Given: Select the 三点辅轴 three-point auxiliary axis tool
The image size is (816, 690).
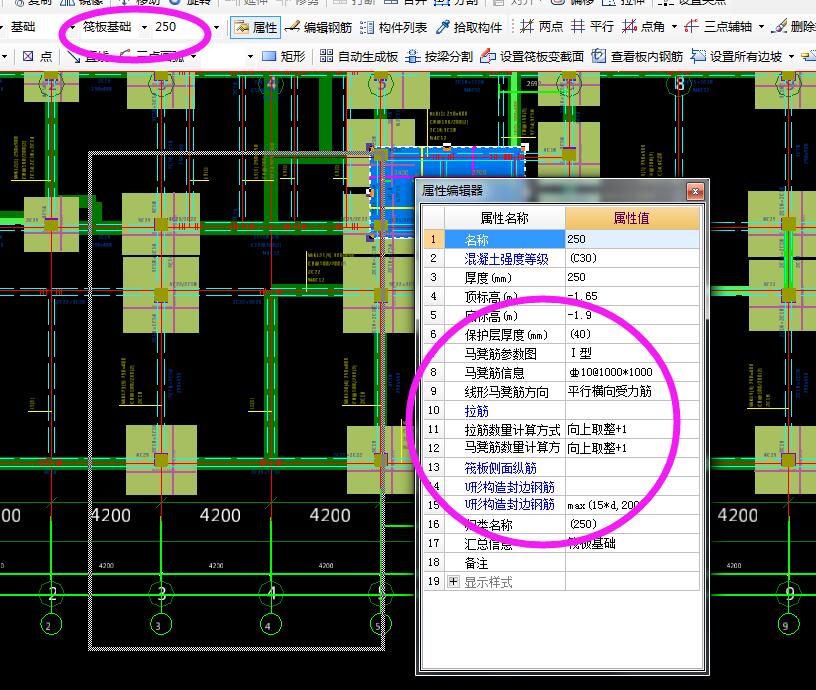Looking at the screenshot, I should (718, 26).
